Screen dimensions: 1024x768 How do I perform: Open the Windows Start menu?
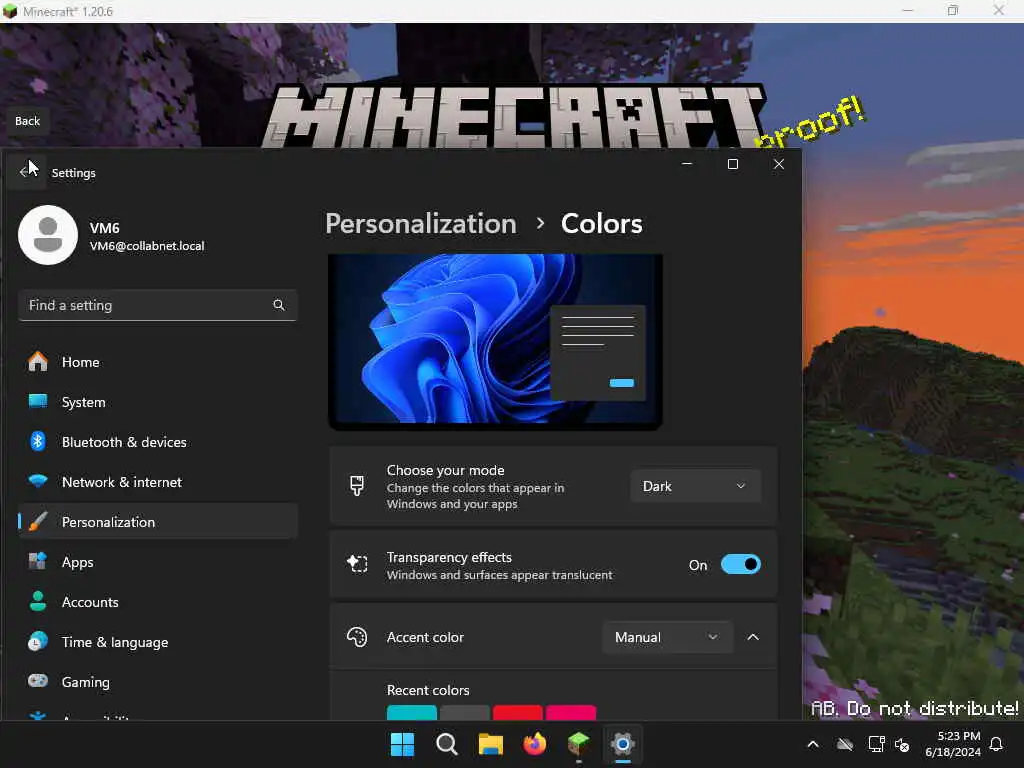[x=402, y=744]
